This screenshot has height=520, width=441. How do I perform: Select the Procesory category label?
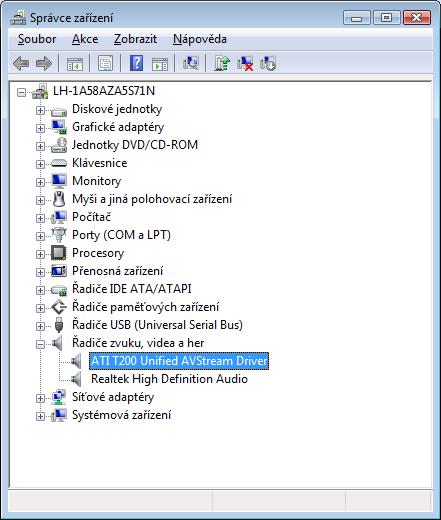click(98, 253)
